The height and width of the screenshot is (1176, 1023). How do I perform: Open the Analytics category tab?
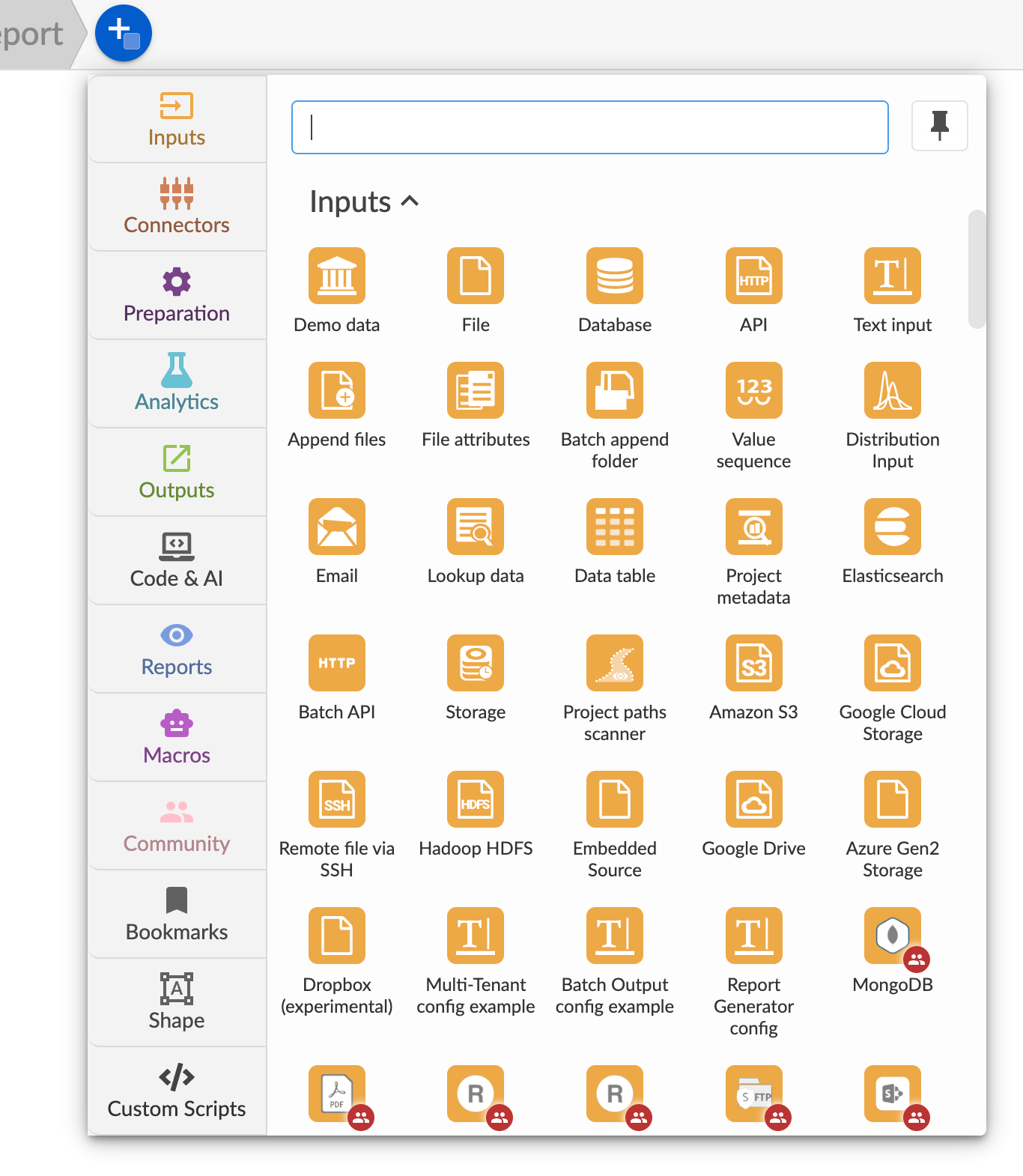[x=177, y=384]
